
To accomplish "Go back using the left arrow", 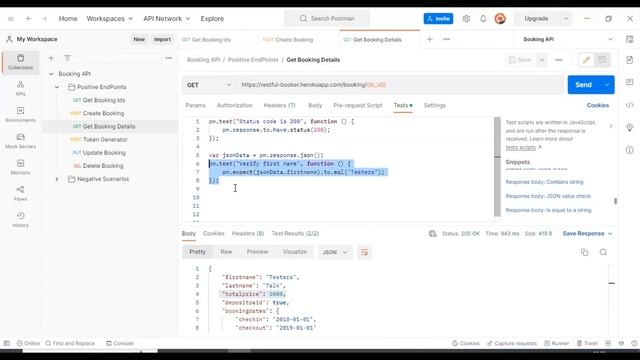I will 29,19.
